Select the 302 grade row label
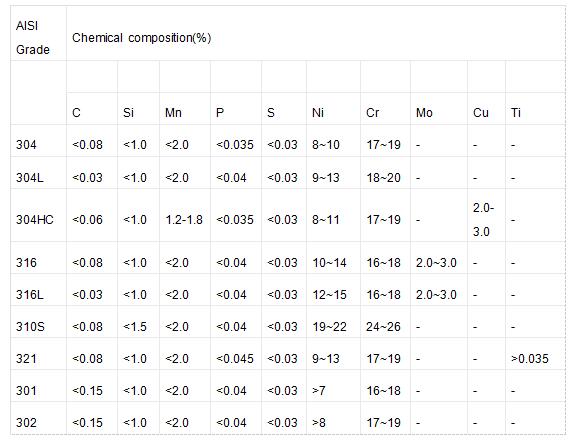 coord(26,422)
